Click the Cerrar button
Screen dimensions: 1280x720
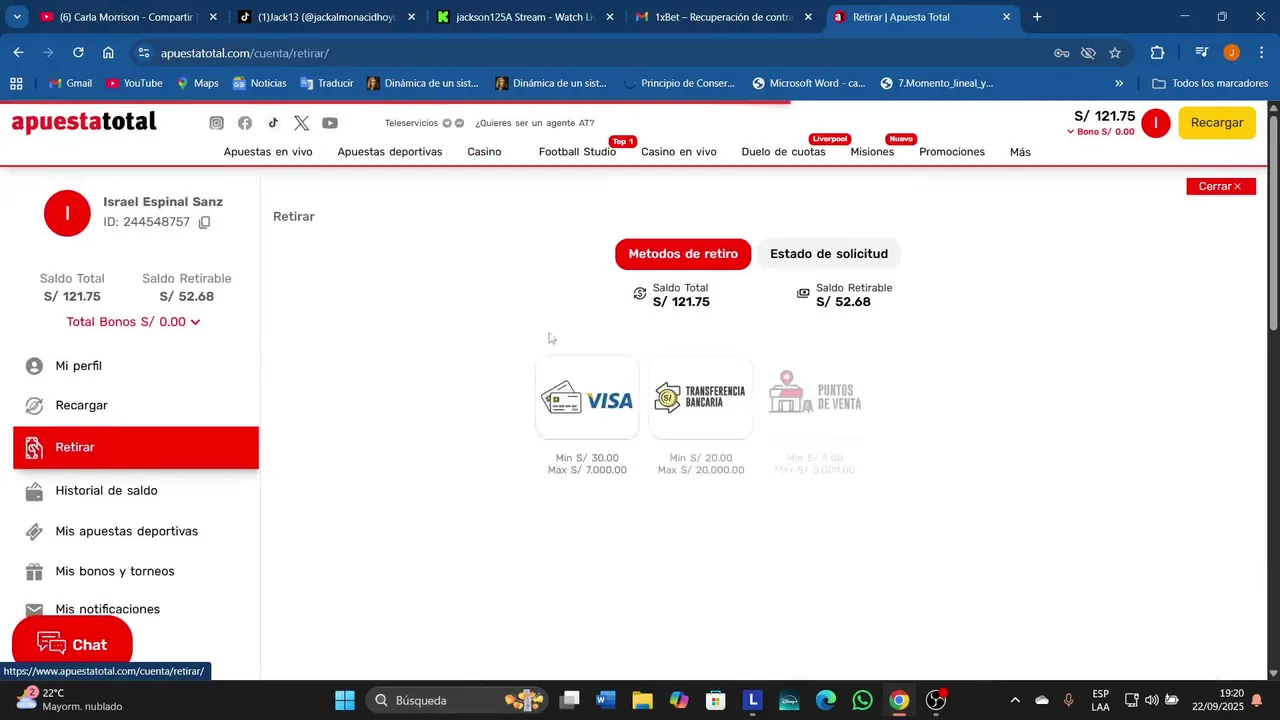click(1220, 186)
